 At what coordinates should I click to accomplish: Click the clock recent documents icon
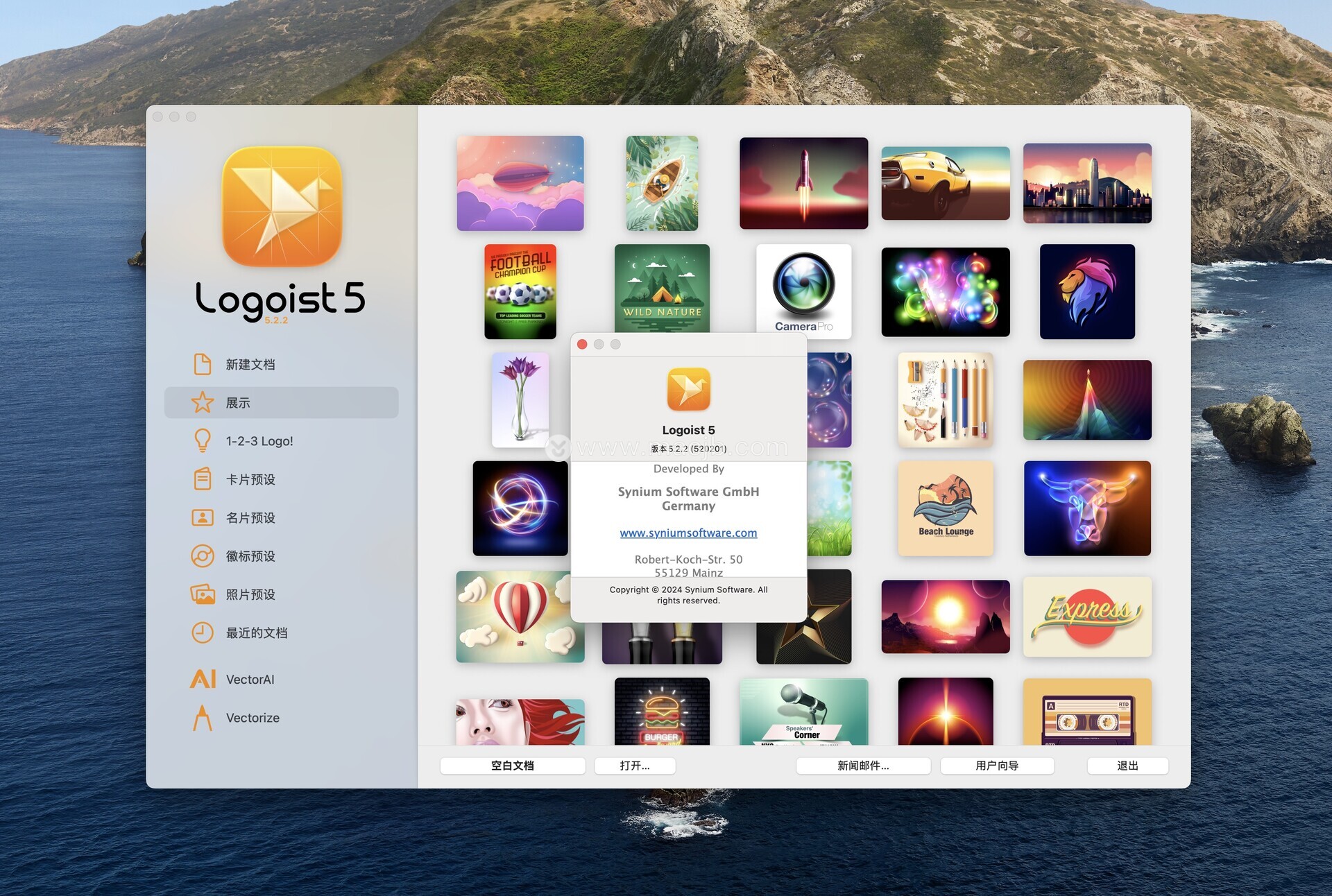pos(202,632)
